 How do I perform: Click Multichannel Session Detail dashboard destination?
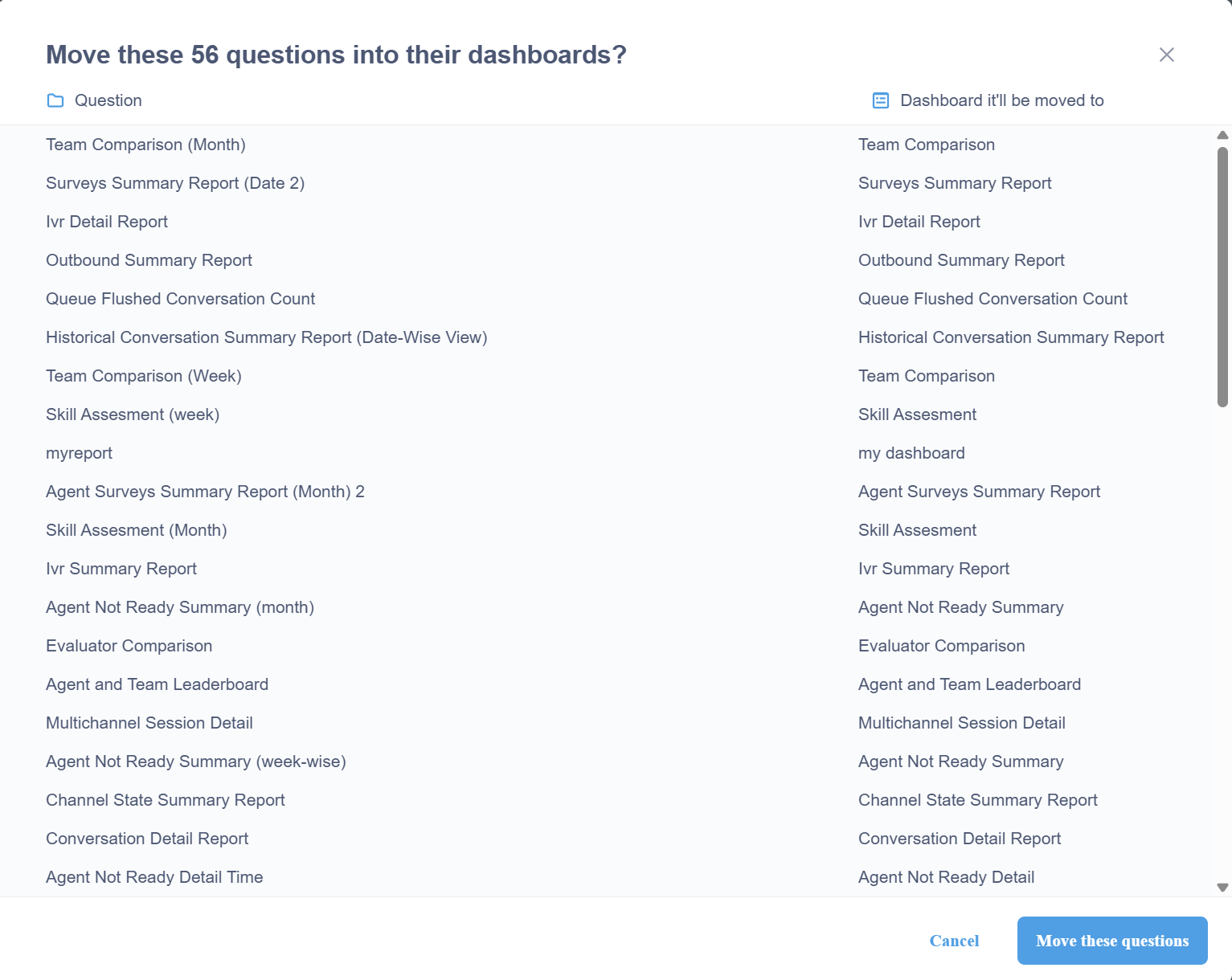click(x=961, y=723)
